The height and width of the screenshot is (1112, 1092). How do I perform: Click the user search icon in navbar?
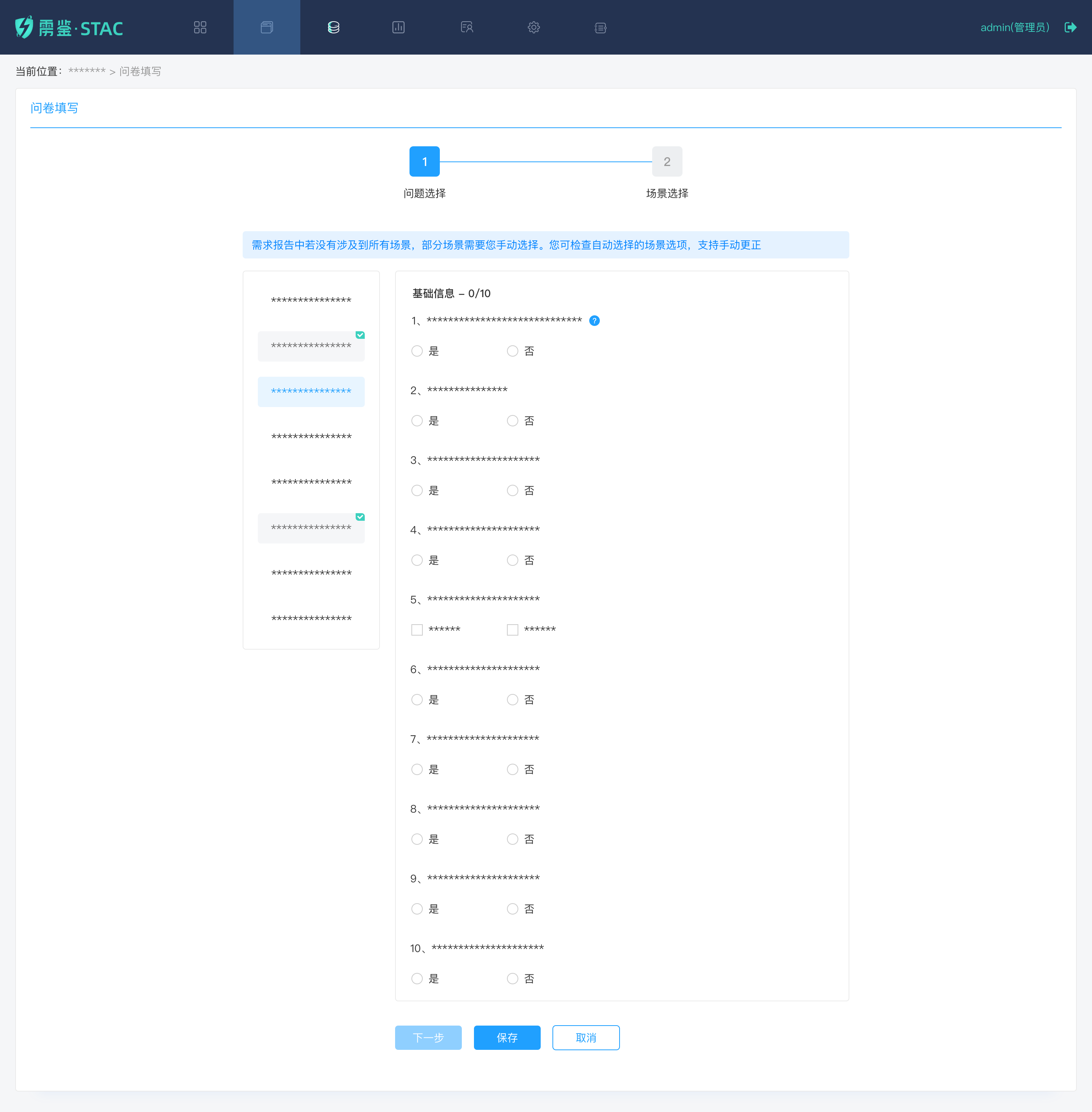pos(466,28)
